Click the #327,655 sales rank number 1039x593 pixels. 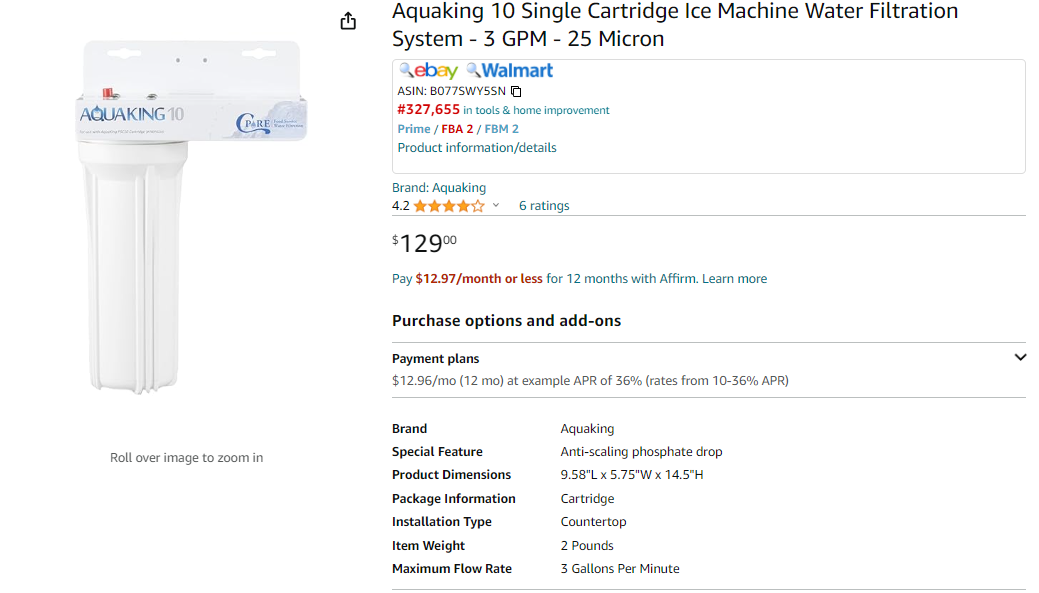click(x=428, y=109)
